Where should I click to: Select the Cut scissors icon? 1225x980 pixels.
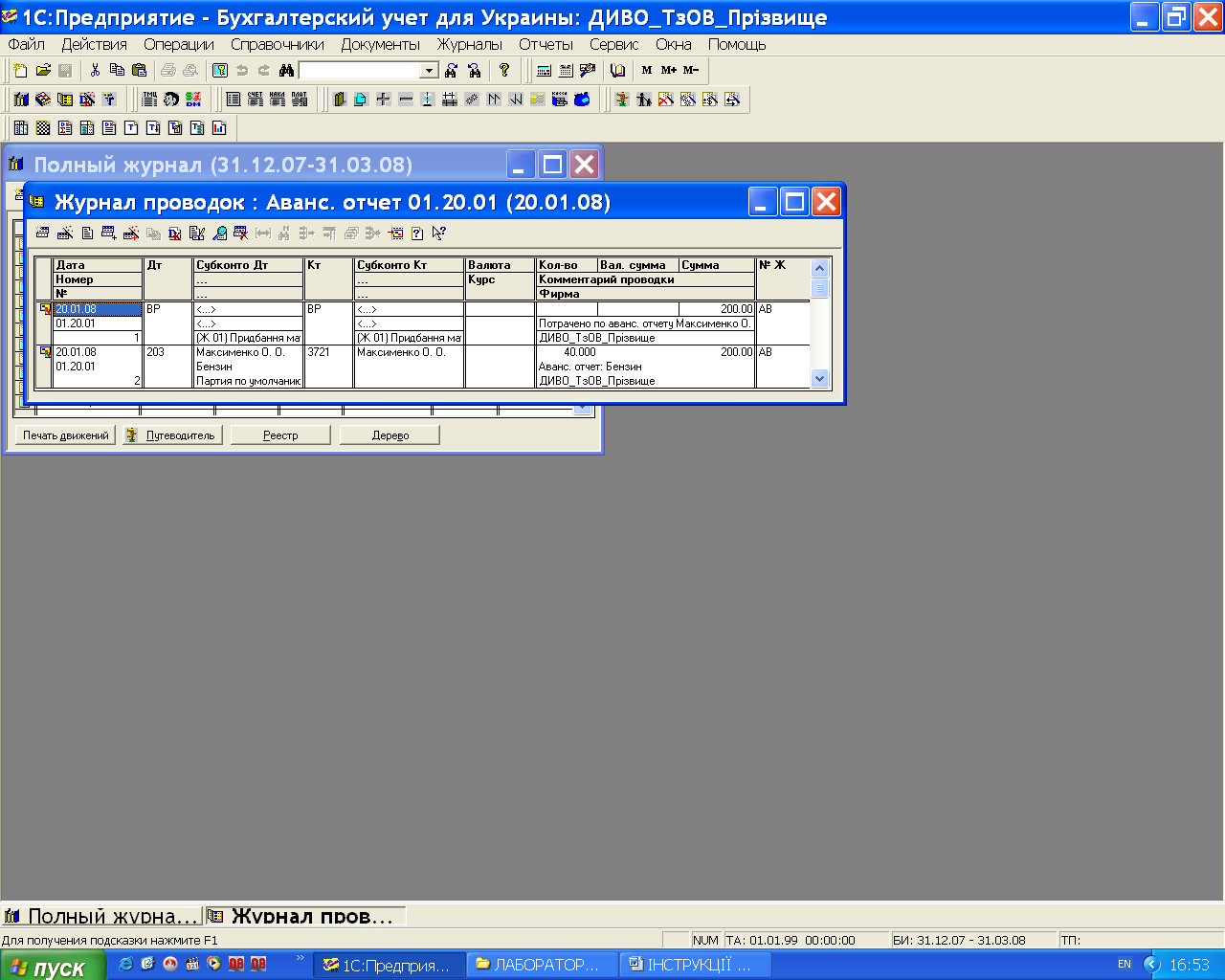coord(95,70)
